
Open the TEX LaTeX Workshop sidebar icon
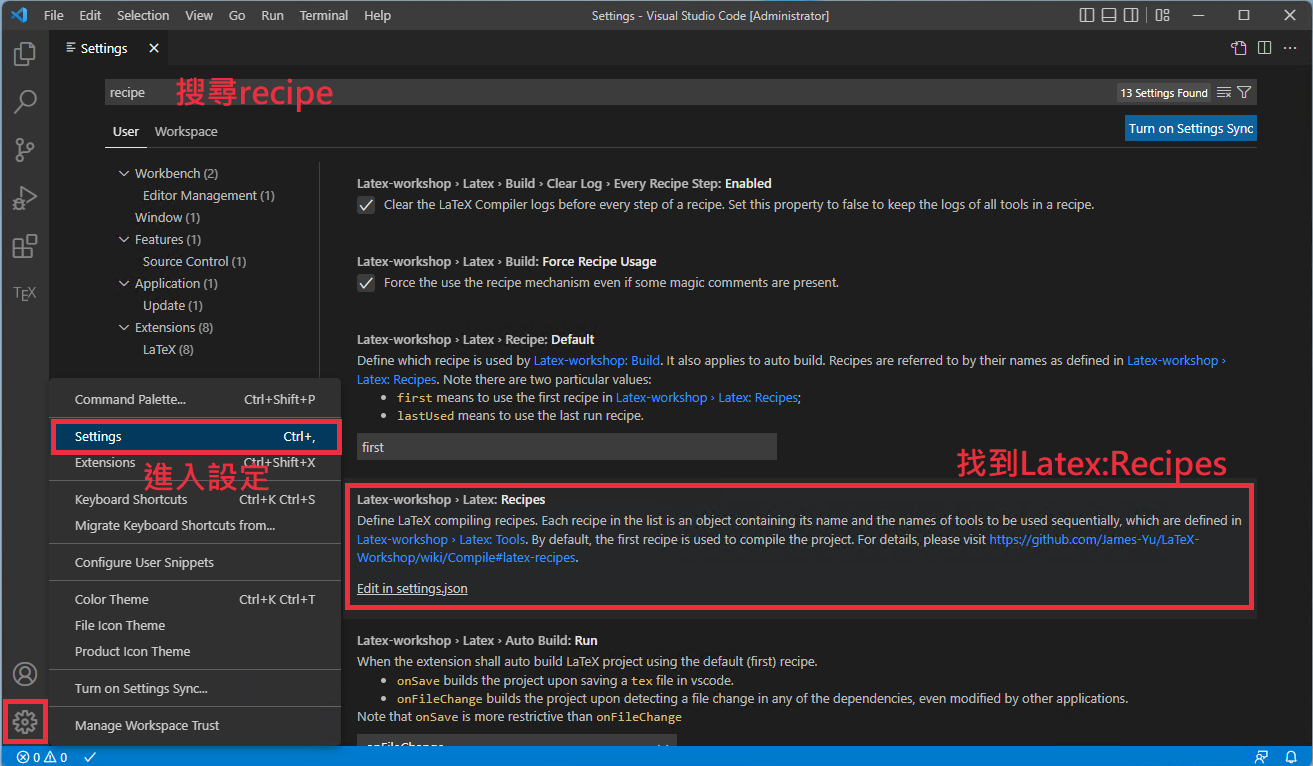coord(25,292)
